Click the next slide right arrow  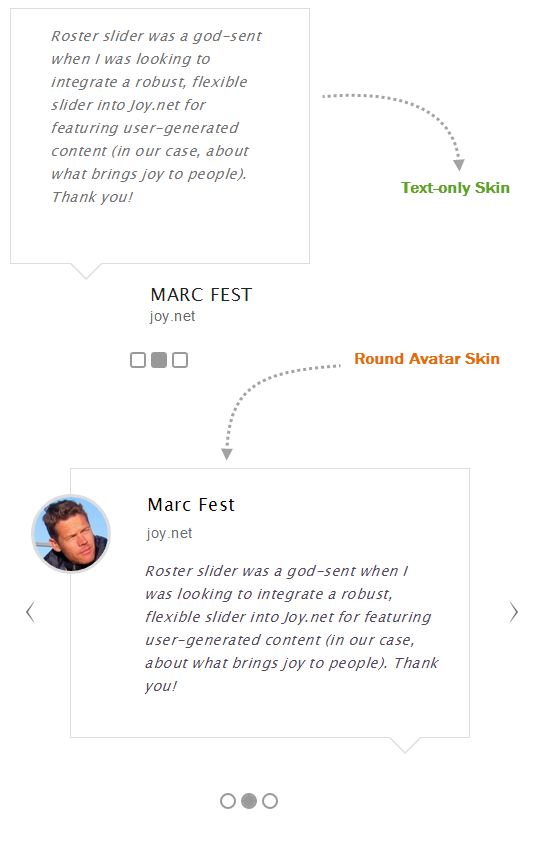click(514, 612)
